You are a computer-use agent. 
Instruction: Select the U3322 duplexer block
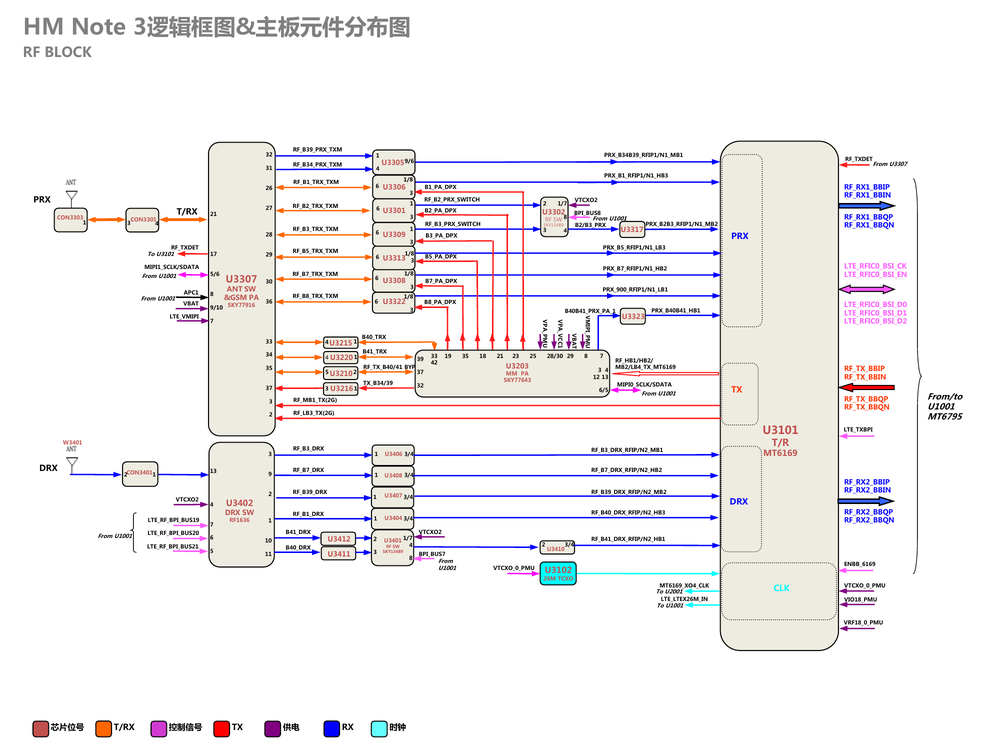[393, 302]
